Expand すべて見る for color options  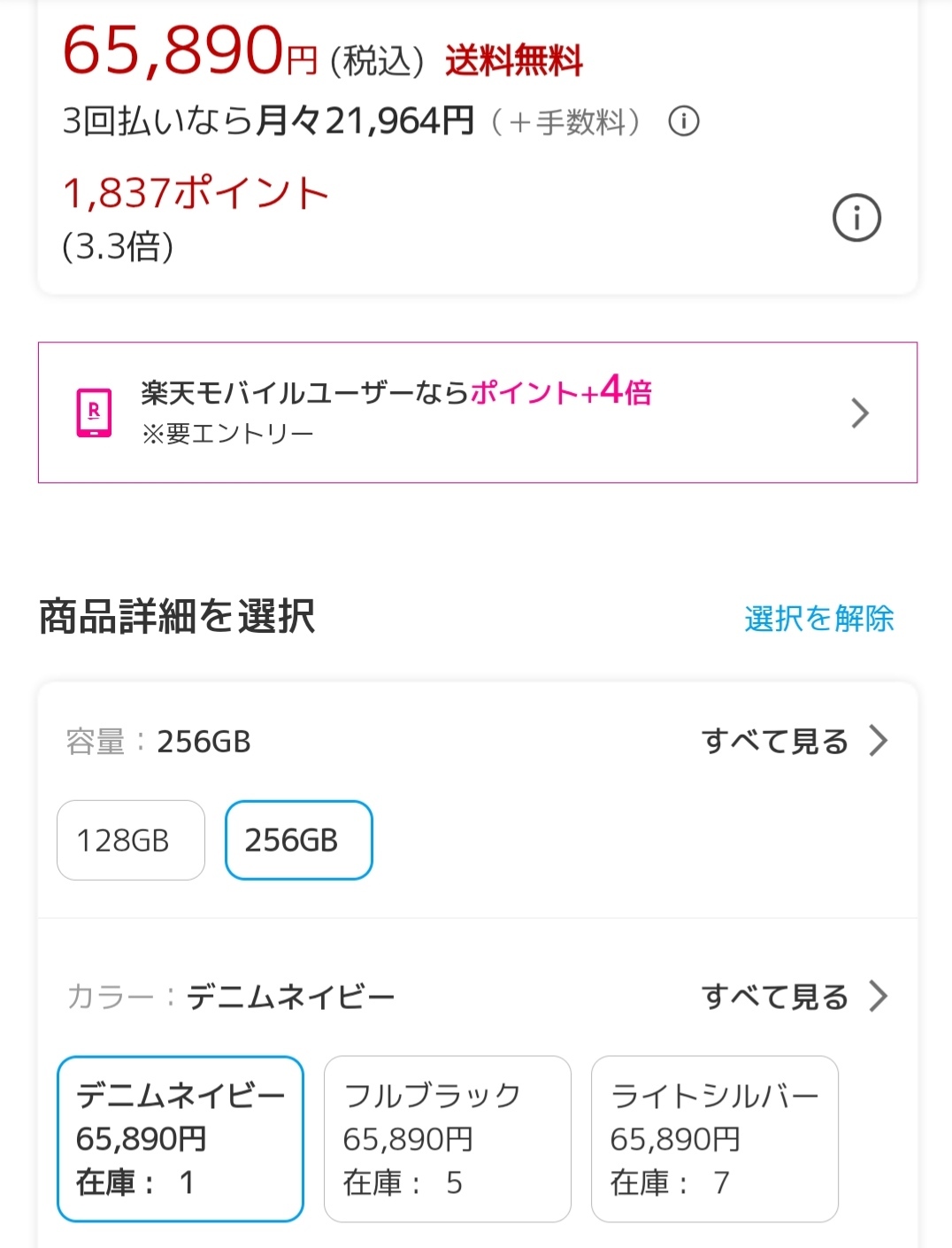[775, 997]
